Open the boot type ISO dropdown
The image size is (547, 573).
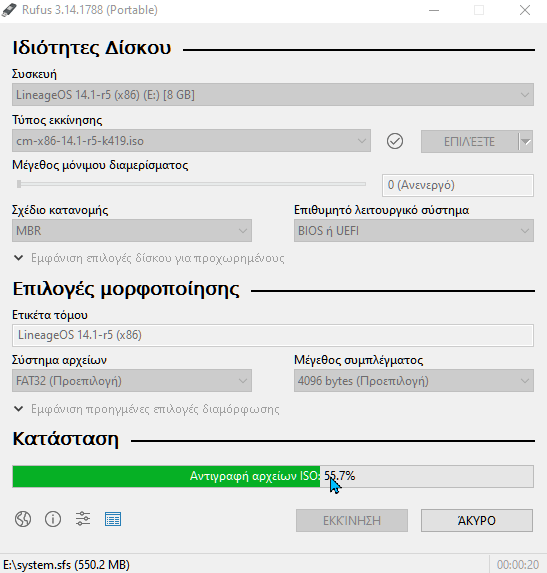(191, 141)
